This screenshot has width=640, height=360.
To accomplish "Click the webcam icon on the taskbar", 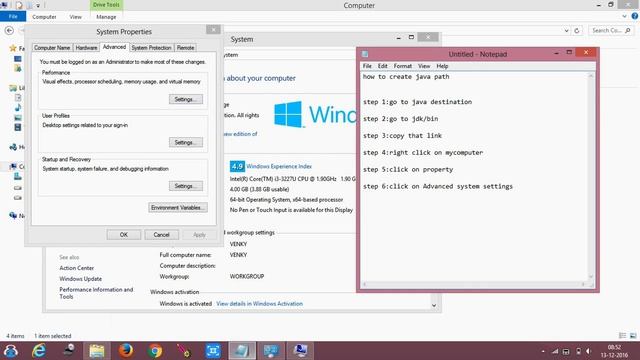I will 68,350.
